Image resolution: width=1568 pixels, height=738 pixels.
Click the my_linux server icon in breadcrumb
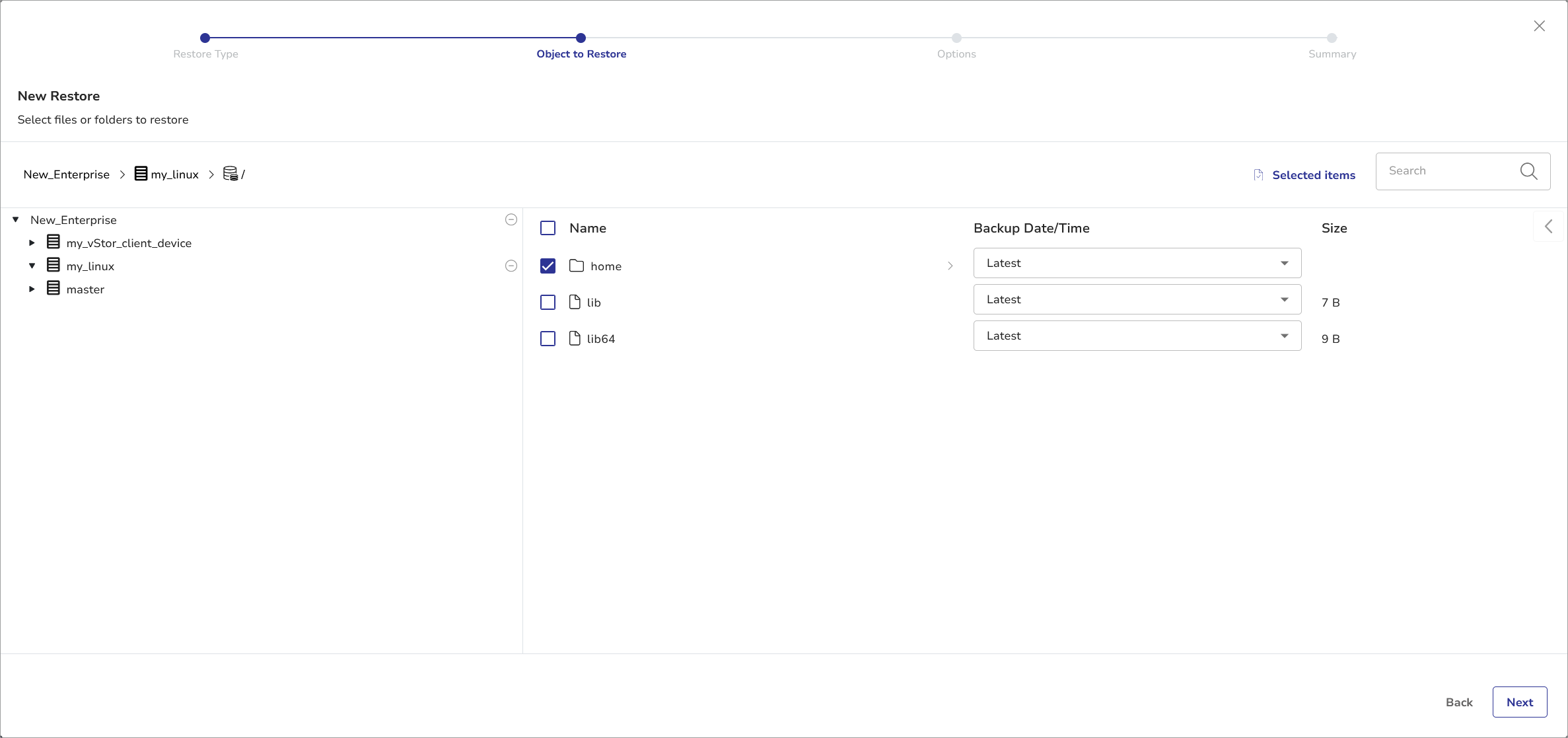coord(141,174)
